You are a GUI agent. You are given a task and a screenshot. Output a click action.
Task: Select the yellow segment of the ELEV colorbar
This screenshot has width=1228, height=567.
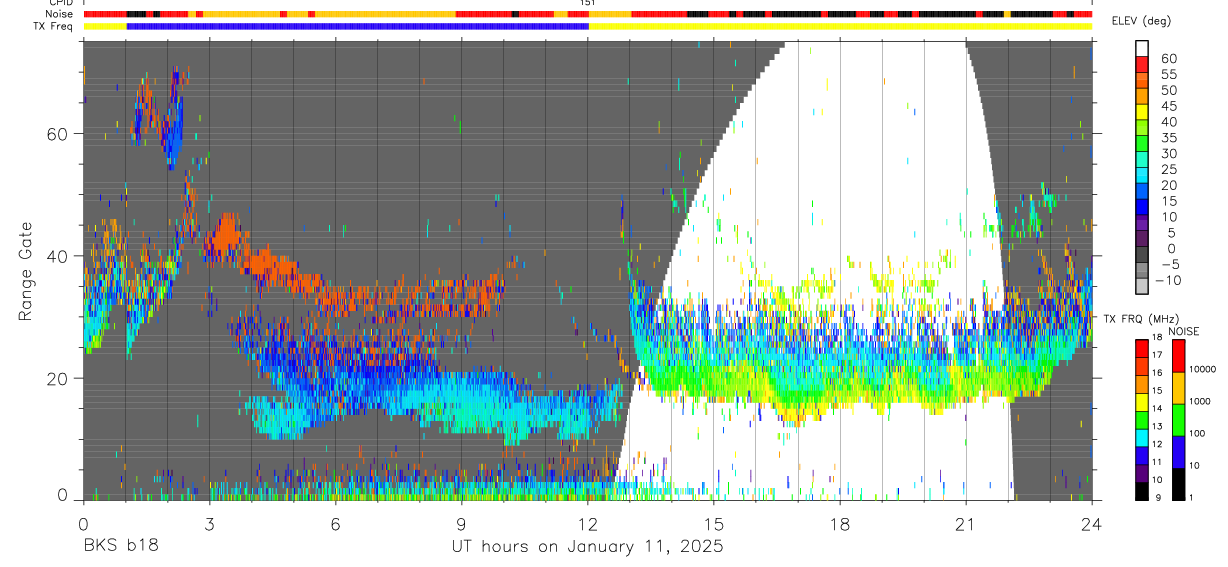click(1141, 111)
